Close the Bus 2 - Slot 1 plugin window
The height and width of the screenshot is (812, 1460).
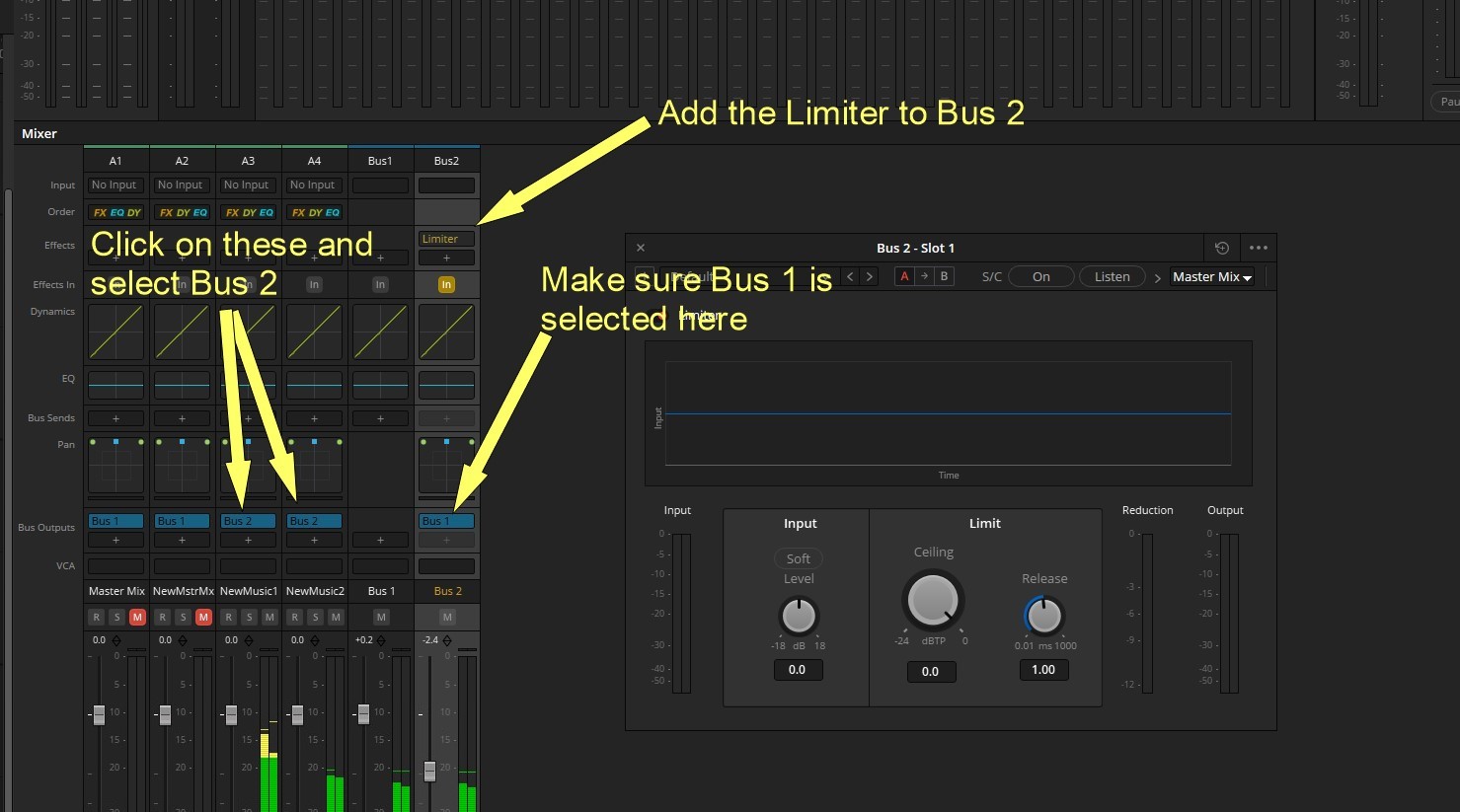(x=640, y=248)
